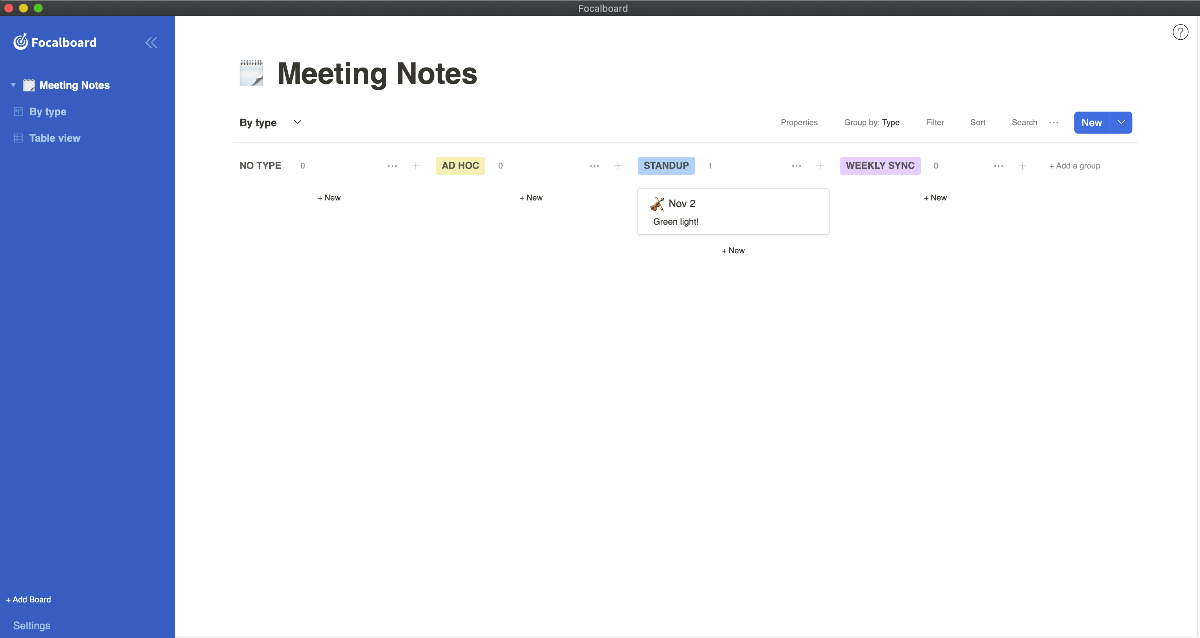This screenshot has width=1200, height=638.
Task: Open the Group by: Type menu
Action: [x=872, y=123]
